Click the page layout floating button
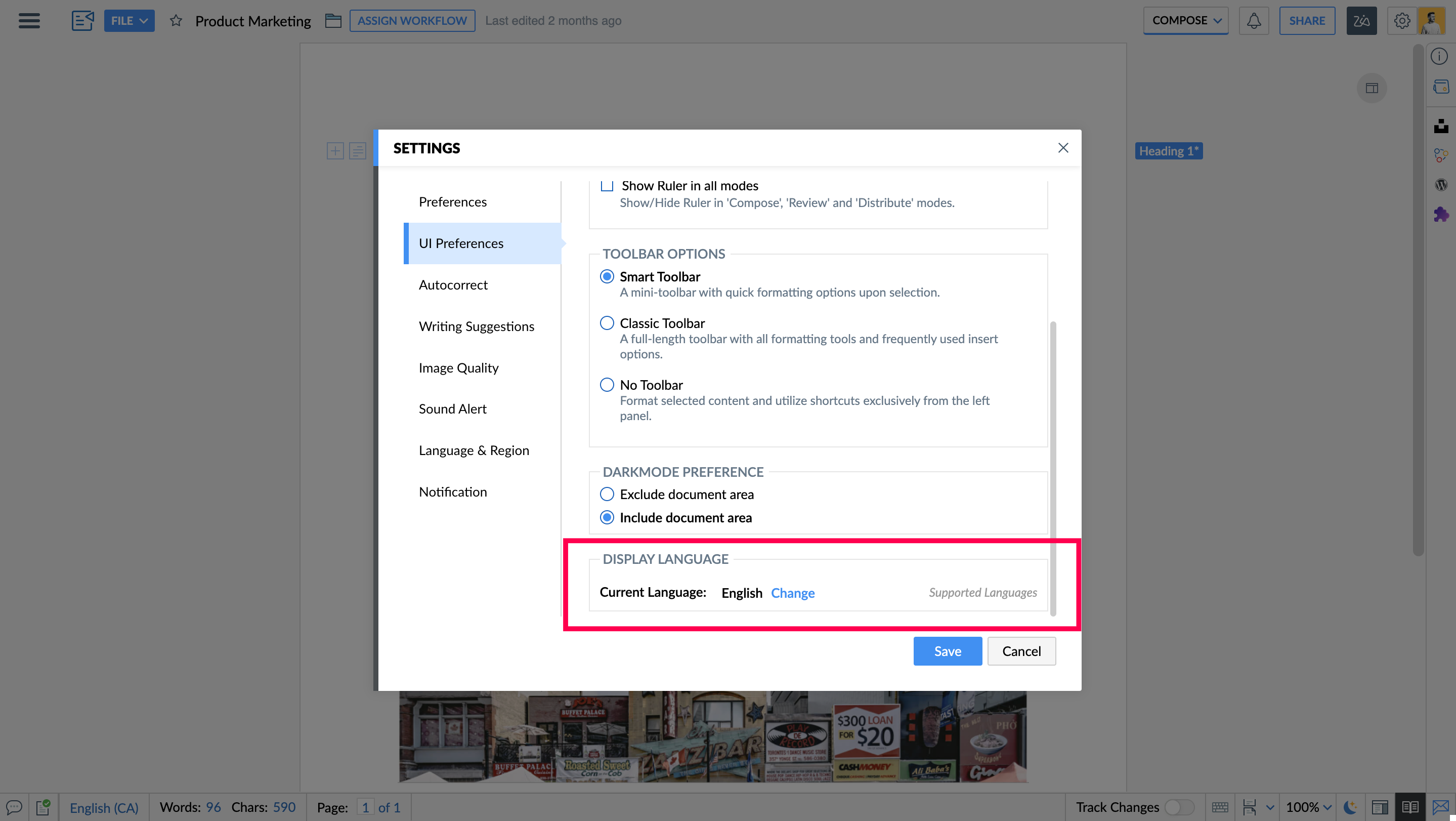 pos(1372,88)
